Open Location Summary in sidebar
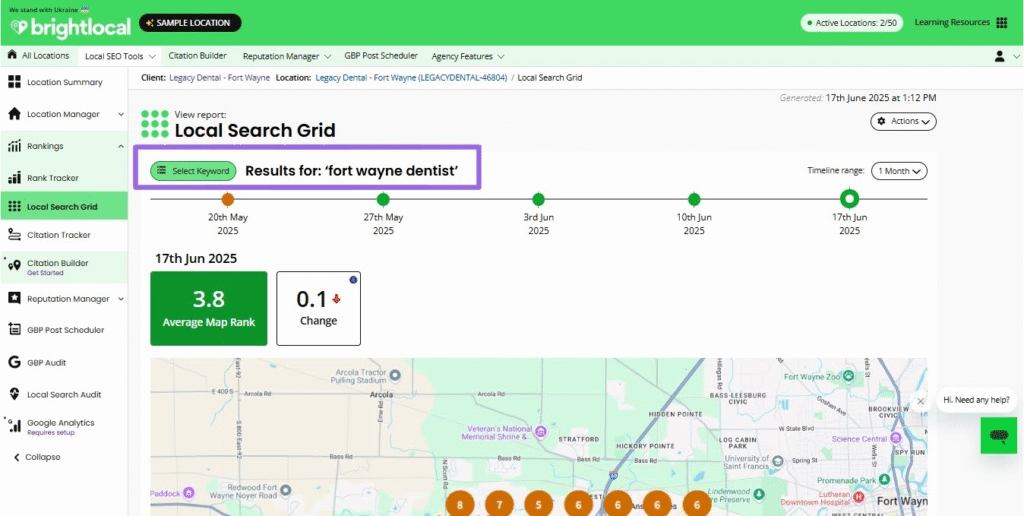Image resolution: width=1024 pixels, height=516 pixels. coord(64,82)
